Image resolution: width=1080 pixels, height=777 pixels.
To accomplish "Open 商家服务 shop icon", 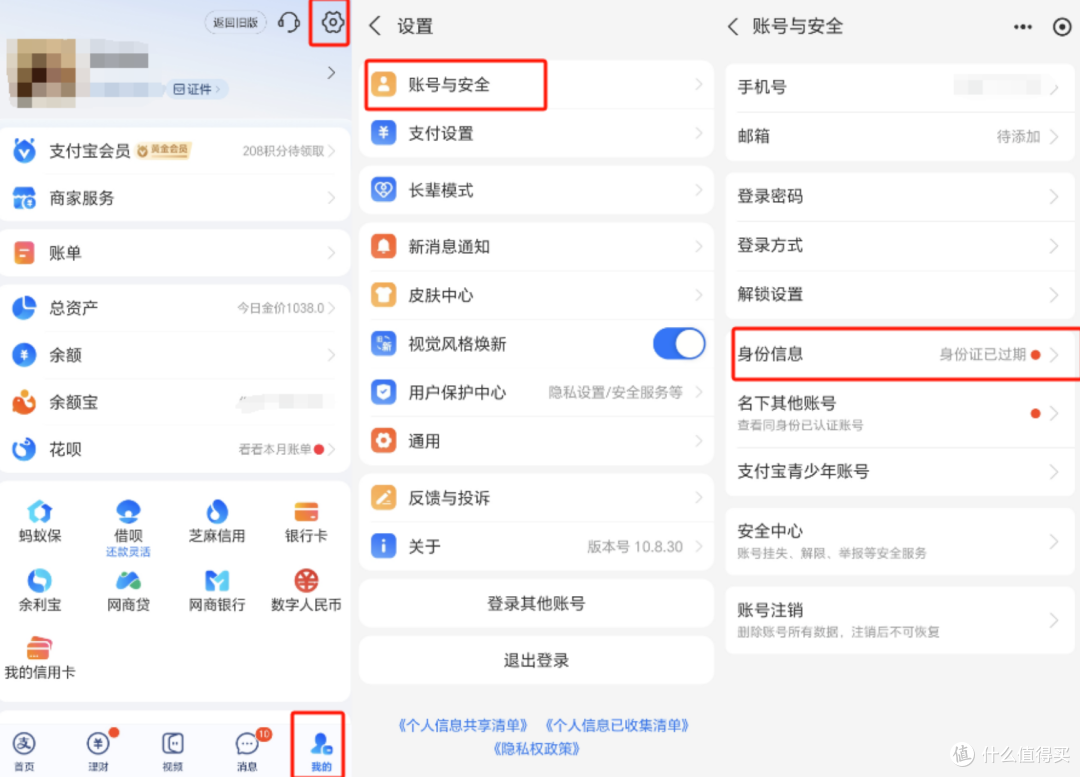I will (x=24, y=198).
